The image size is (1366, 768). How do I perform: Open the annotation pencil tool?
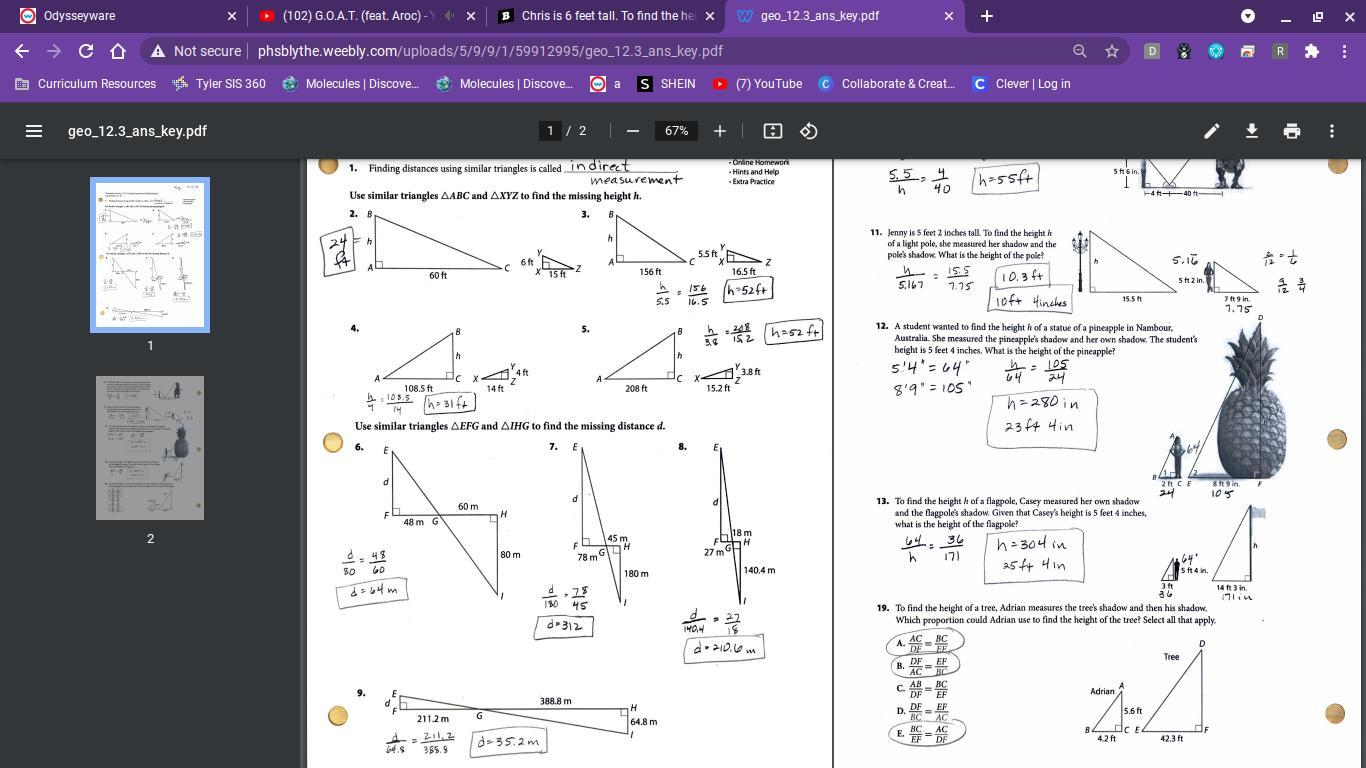(1211, 131)
